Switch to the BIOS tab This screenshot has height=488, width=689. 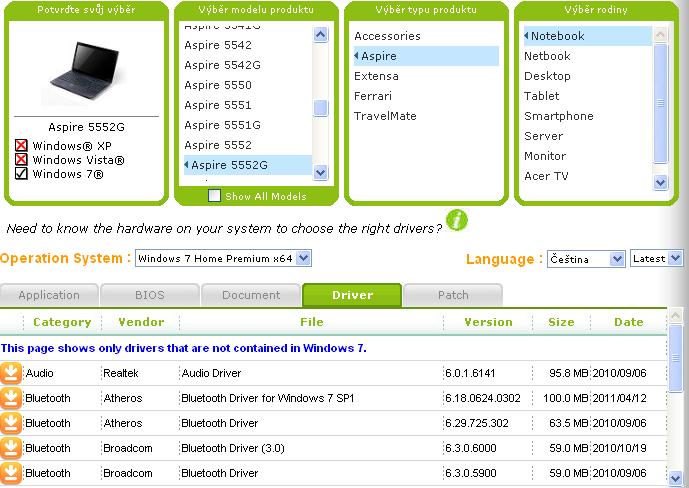pyautogui.click(x=150, y=295)
